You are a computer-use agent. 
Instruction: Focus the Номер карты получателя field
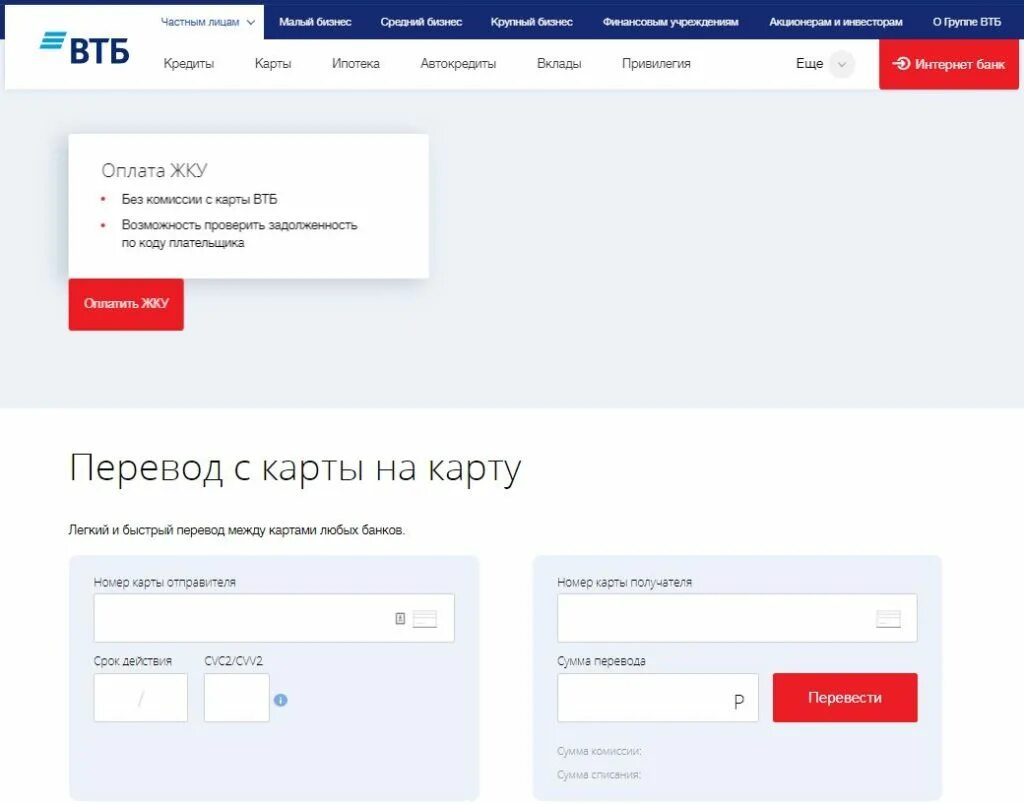[x=737, y=618]
